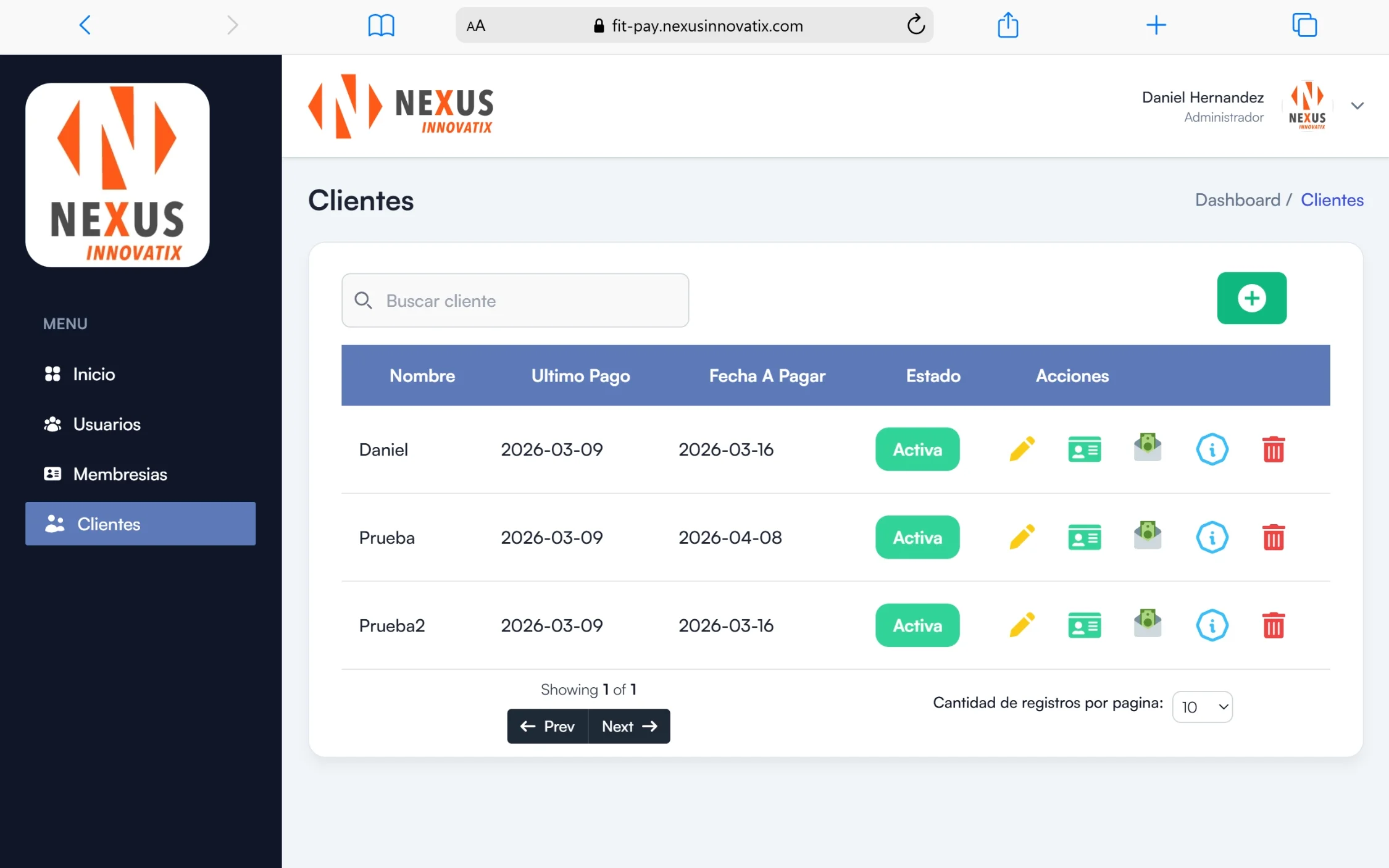The image size is (1389, 868).
Task: Click the info icon in Prueba2 row
Action: [1212, 625]
